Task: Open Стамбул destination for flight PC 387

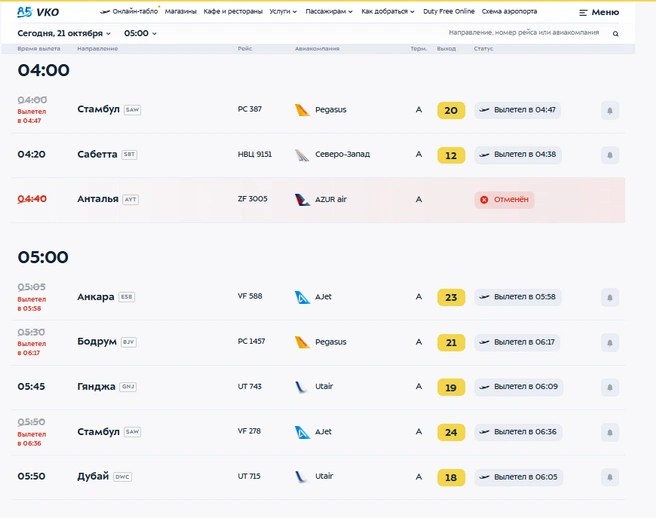Action: click(x=98, y=109)
